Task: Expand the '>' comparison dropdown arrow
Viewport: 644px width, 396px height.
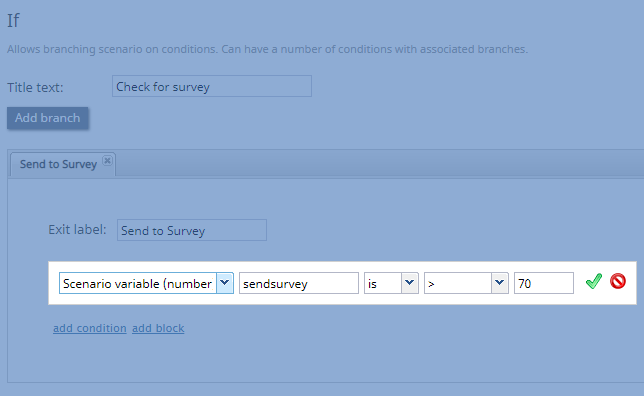Action: point(499,283)
